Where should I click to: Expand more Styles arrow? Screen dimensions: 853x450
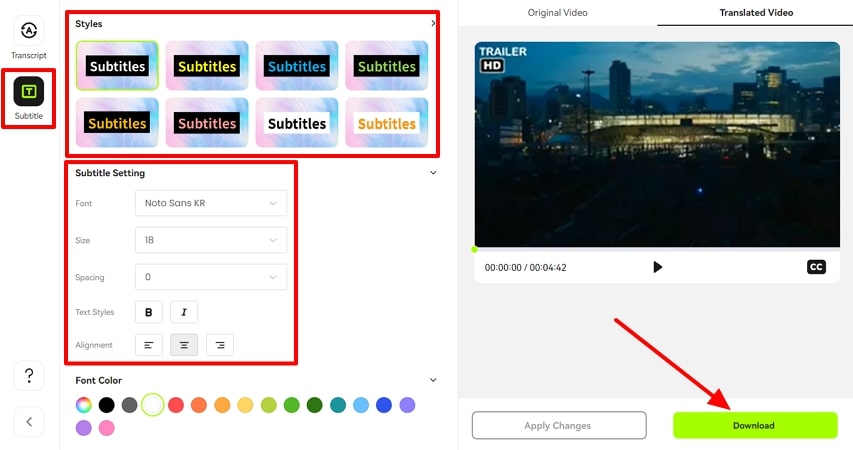[433, 23]
